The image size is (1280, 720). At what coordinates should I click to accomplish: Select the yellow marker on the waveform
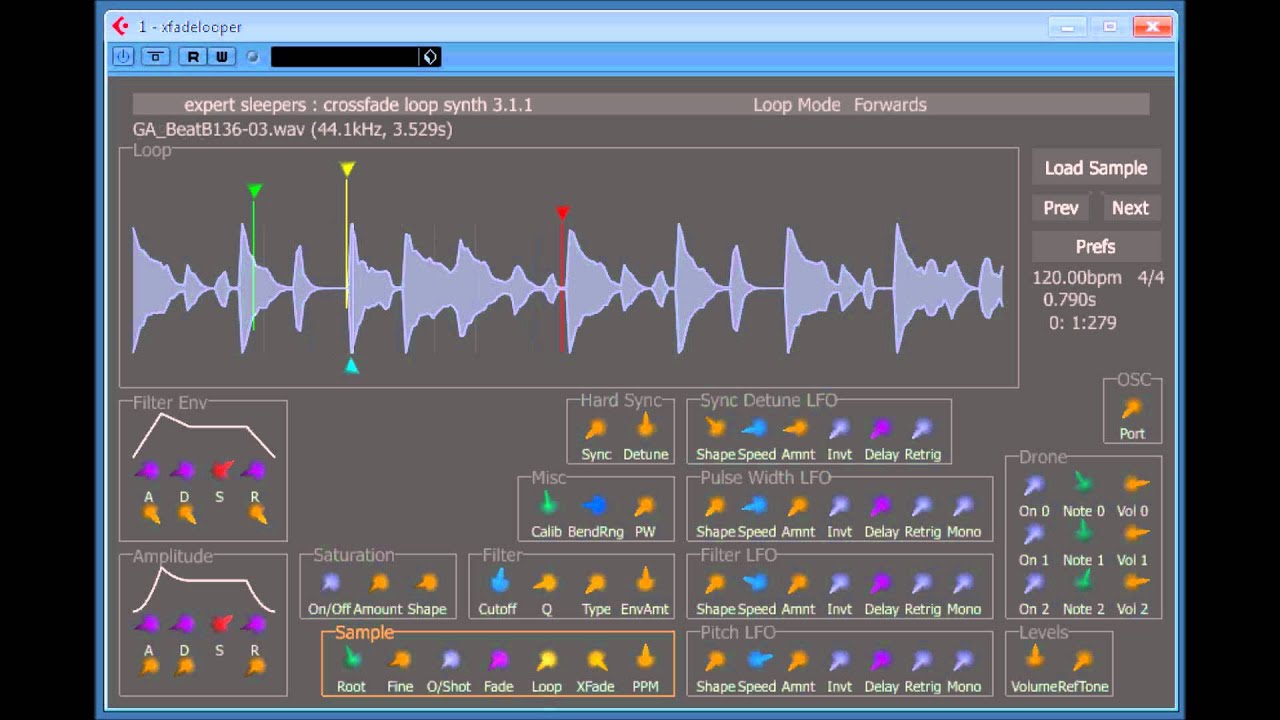point(347,169)
